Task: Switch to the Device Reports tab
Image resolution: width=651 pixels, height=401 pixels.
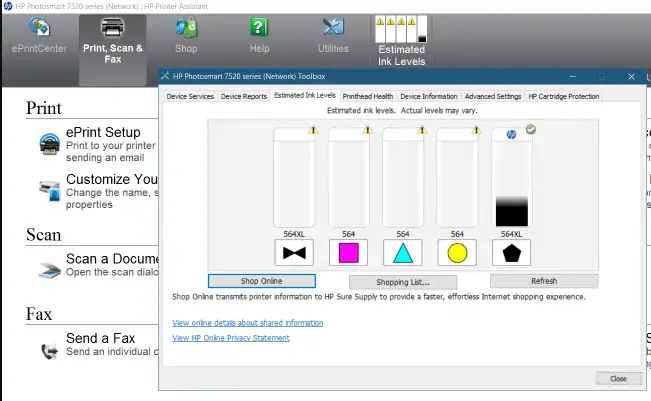Action: coord(244,96)
